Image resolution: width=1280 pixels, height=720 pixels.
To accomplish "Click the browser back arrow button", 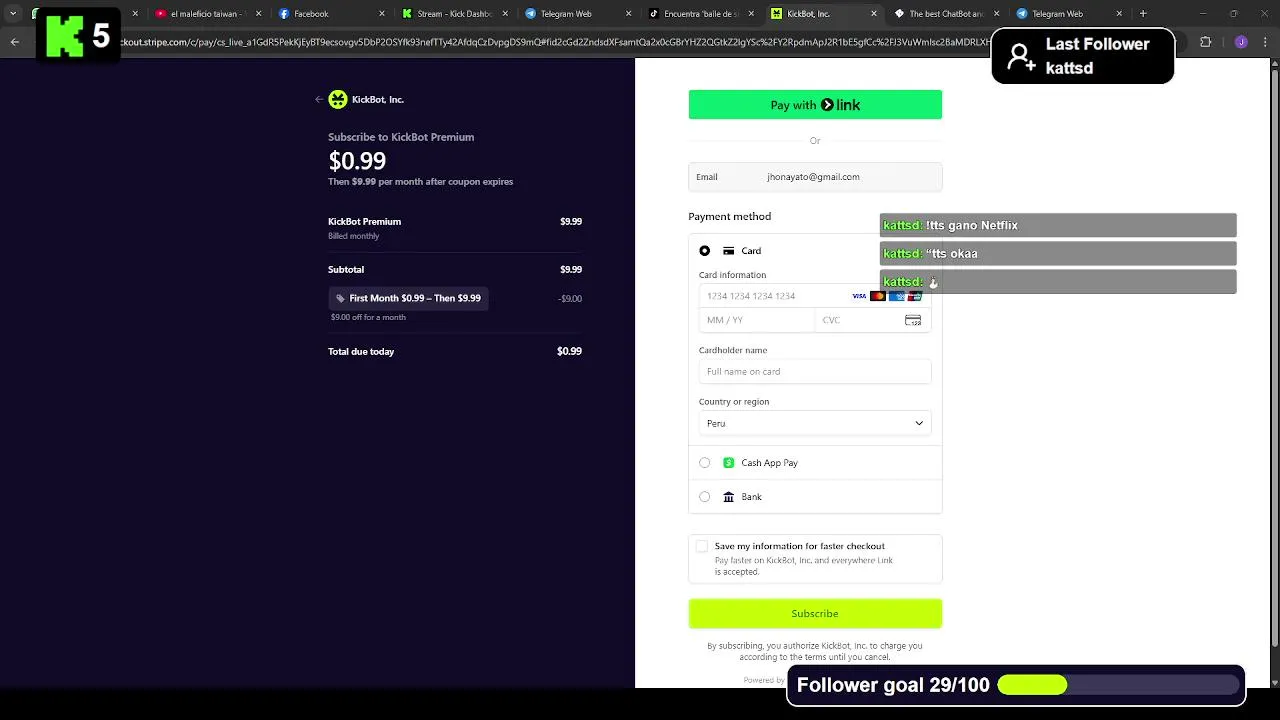I will click(14, 42).
